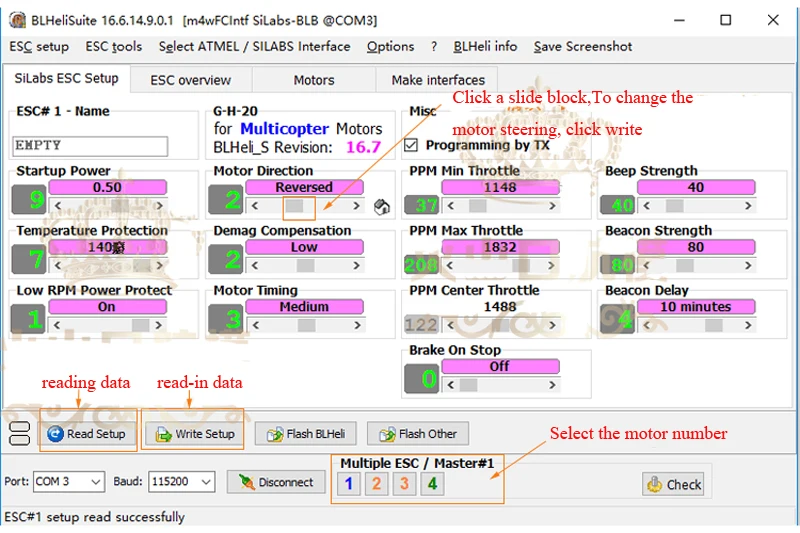Open the Options menu
Viewport: 800px width, 533px height.
click(x=390, y=46)
